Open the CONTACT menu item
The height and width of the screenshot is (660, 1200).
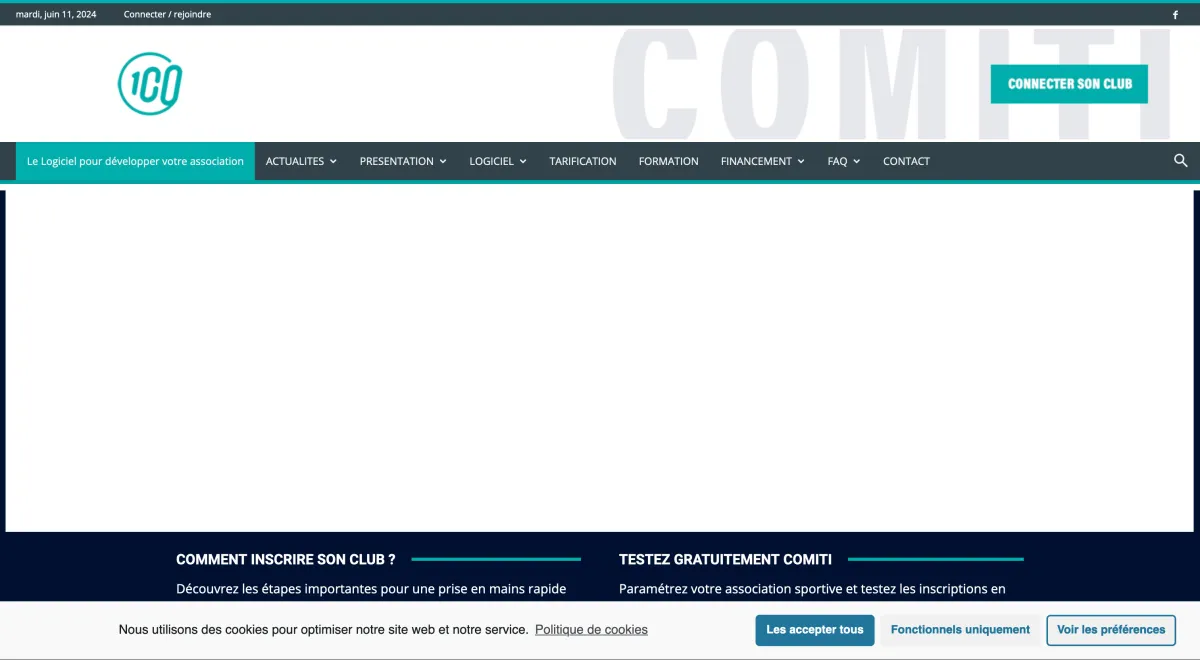pos(906,161)
